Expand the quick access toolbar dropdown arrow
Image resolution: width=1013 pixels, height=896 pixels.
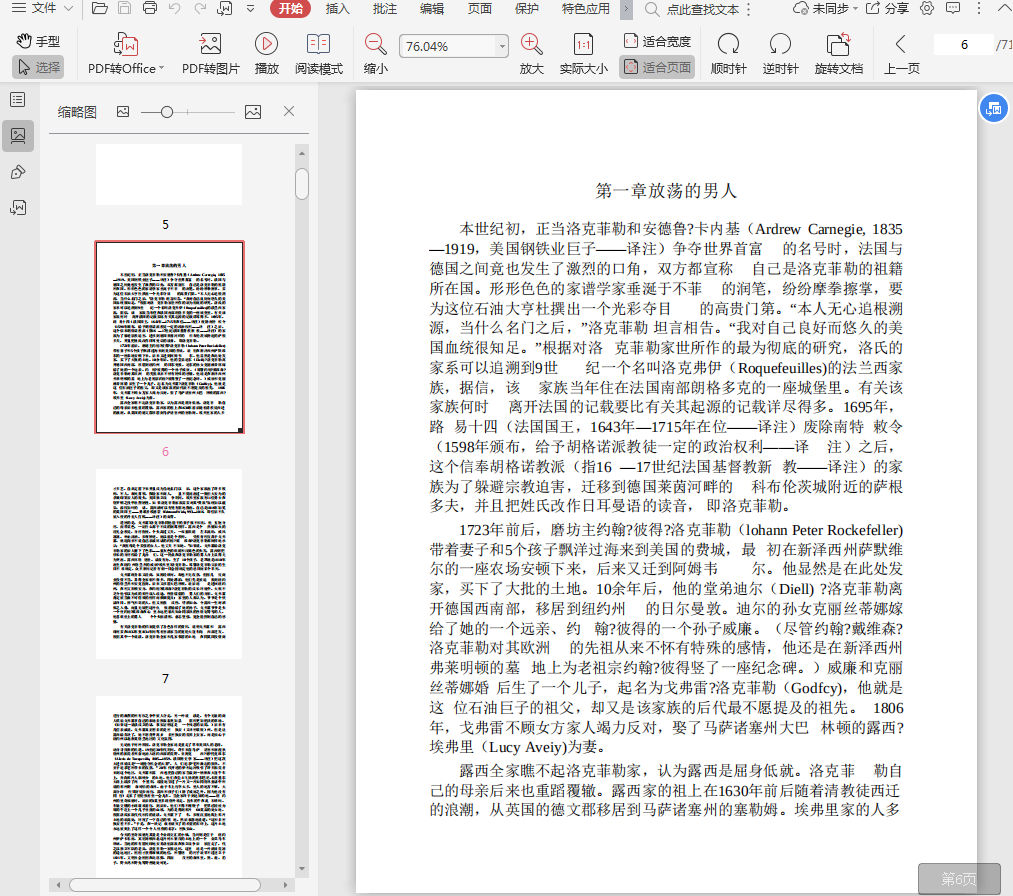[251, 8]
